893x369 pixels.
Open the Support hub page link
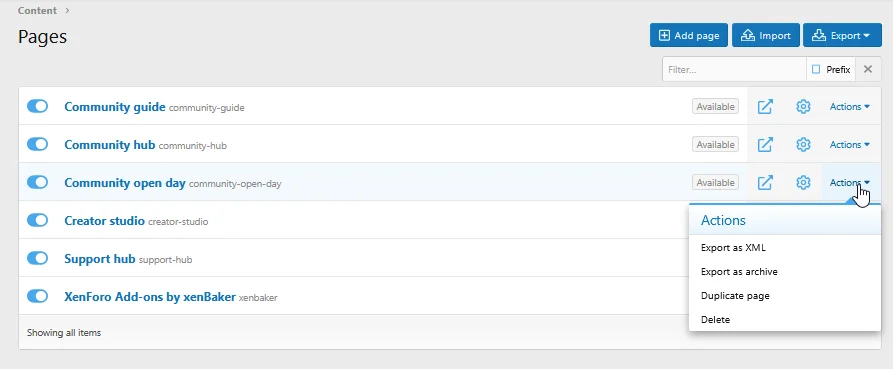tap(100, 259)
